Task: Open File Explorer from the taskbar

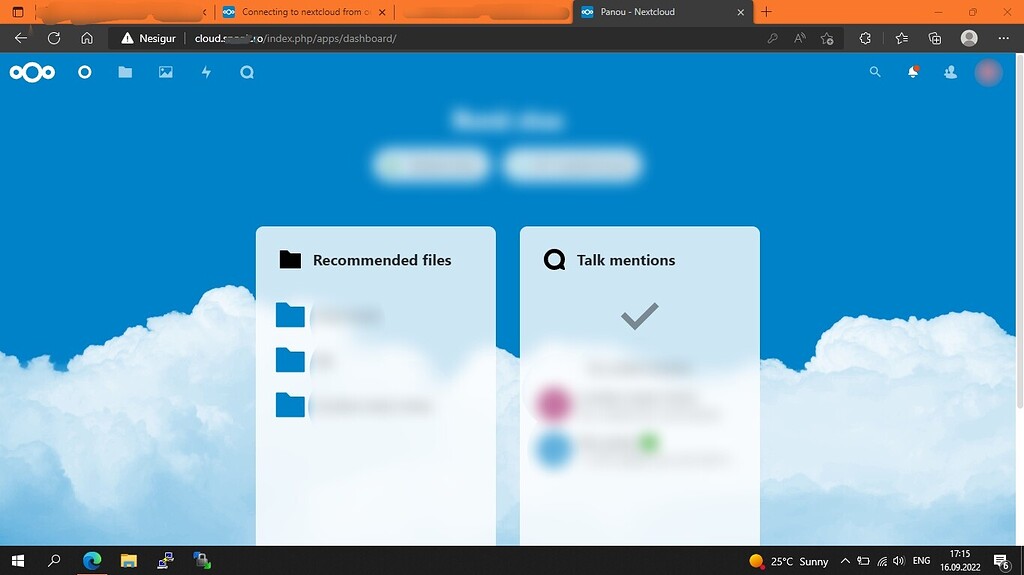Action: pyautogui.click(x=128, y=561)
